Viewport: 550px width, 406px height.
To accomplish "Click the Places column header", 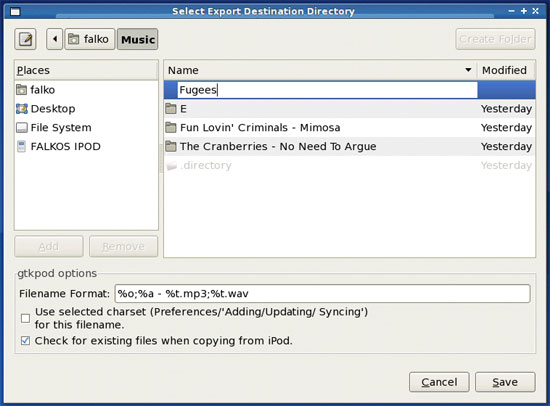I will point(86,70).
